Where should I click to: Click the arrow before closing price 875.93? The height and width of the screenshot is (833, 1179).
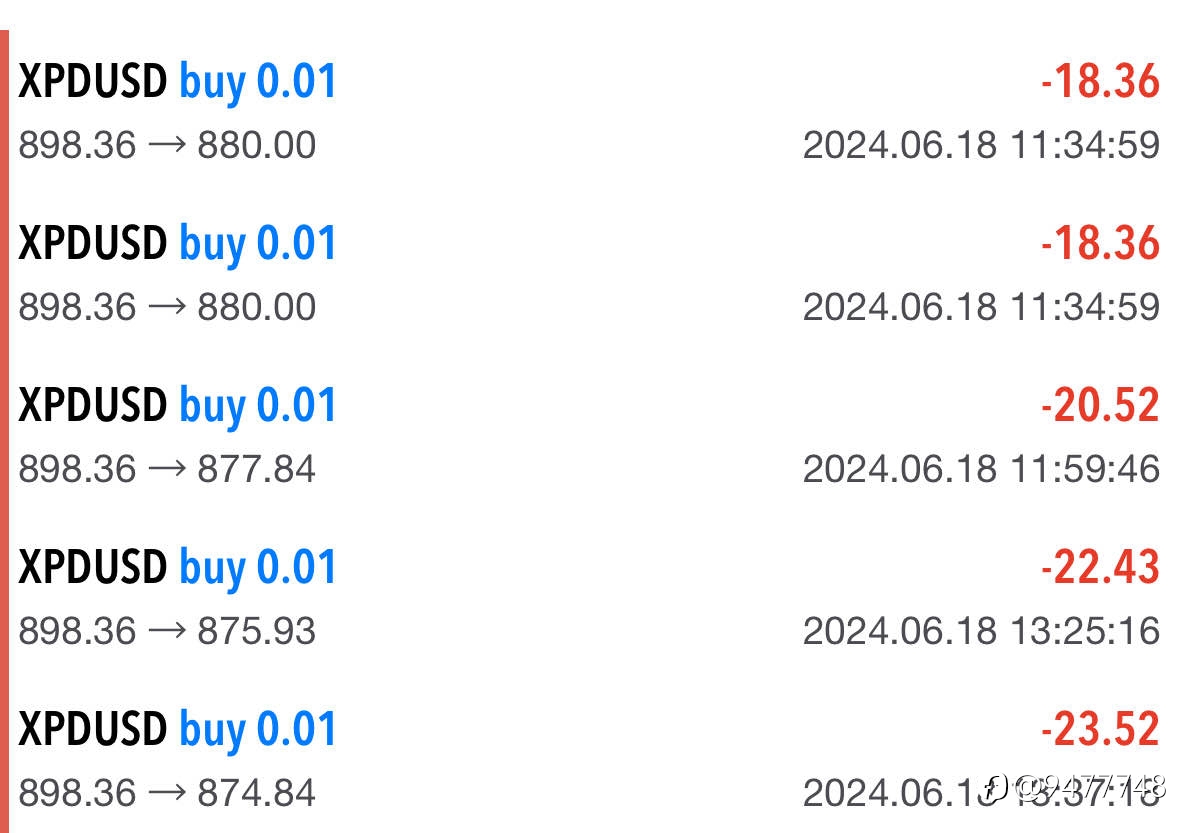coord(167,630)
